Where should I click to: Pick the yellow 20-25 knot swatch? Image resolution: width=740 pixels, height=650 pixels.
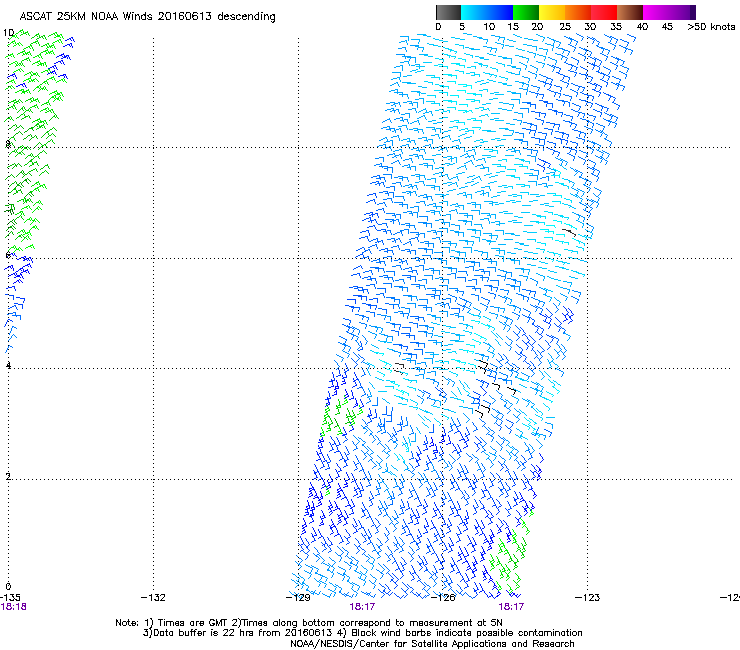click(552, 12)
